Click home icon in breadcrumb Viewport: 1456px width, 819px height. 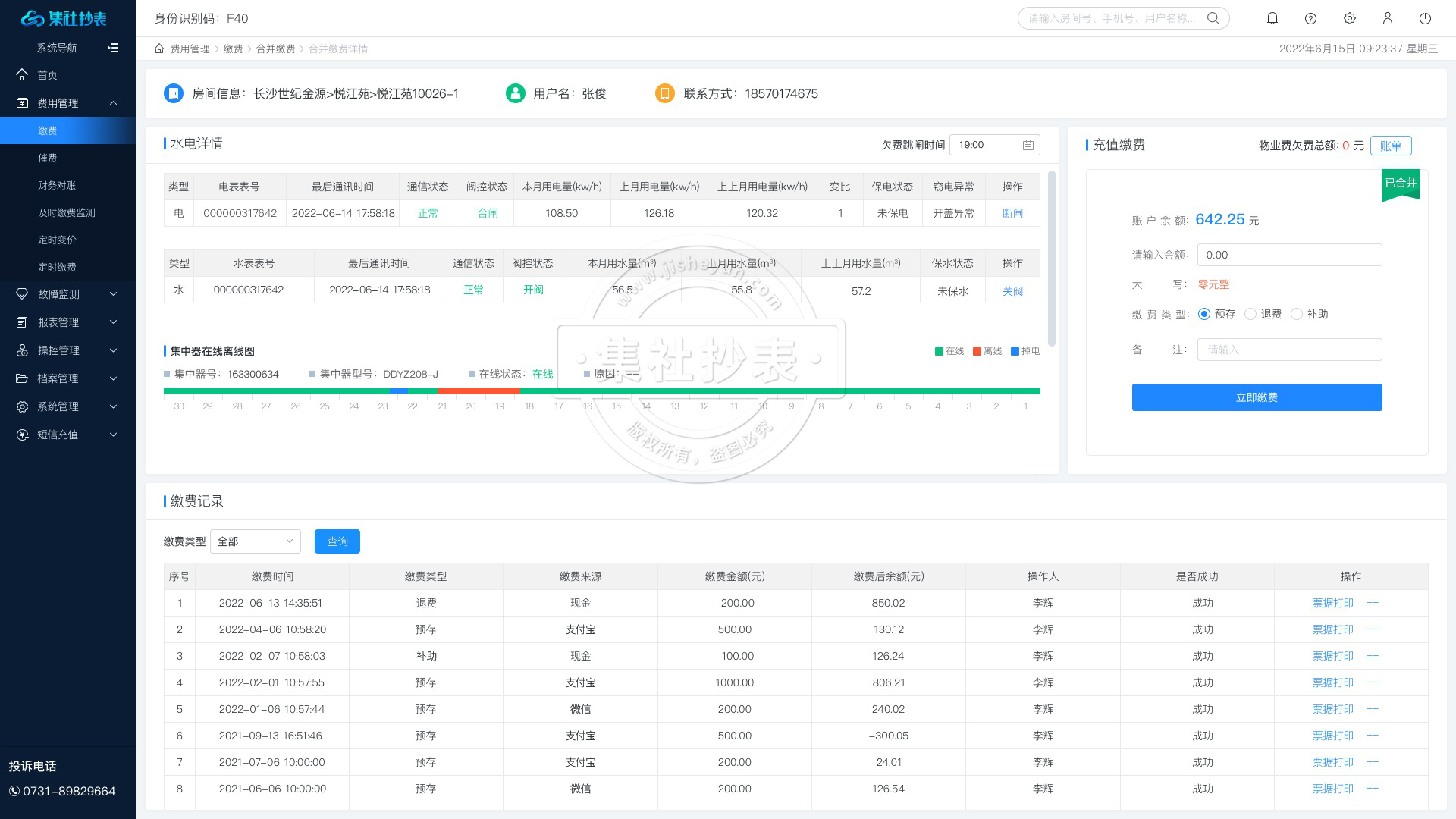(x=159, y=49)
